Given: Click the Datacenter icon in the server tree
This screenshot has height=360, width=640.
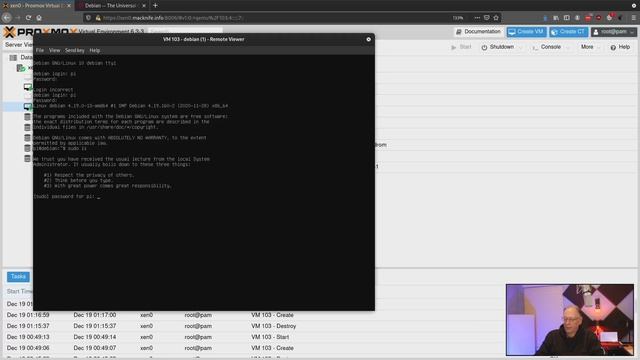Looking at the screenshot, I should pyautogui.click(x=13, y=58).
